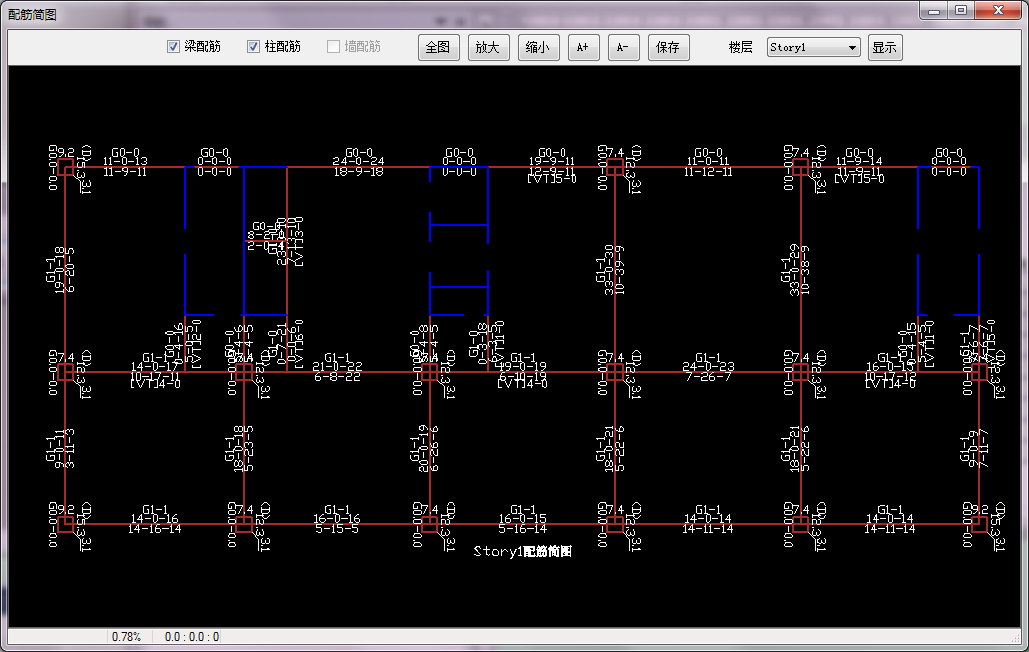Click the bottom-right corner column node
Screen dimensions: 1029x652
978,523
